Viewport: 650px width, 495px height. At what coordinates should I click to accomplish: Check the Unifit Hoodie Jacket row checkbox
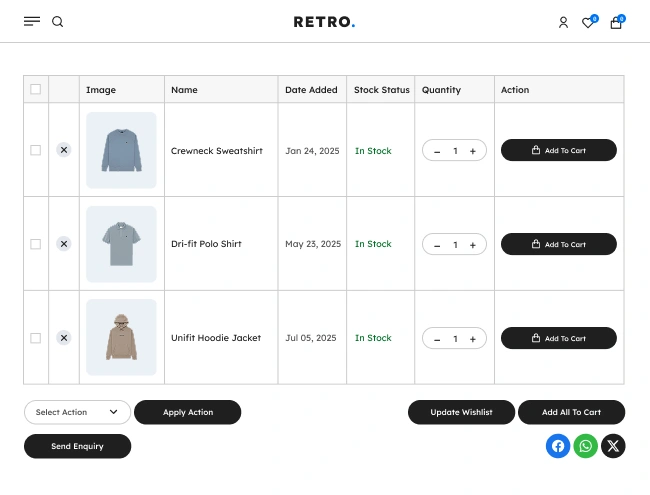tap(36, 338)
